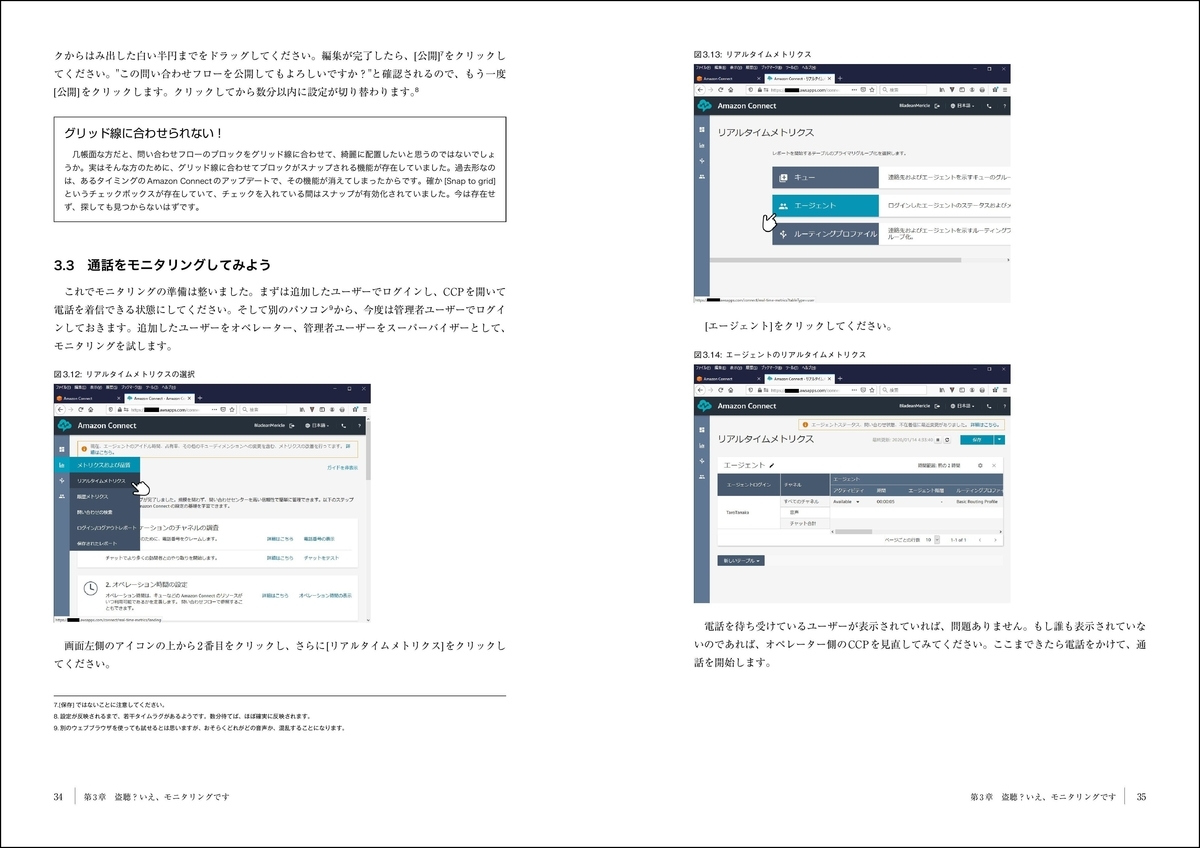Image resolution: width=1200 pixels, height=848 pixels.
Task: Switch to first Amazon Connect tab in figure 3.13
Action: pos(729,78)
